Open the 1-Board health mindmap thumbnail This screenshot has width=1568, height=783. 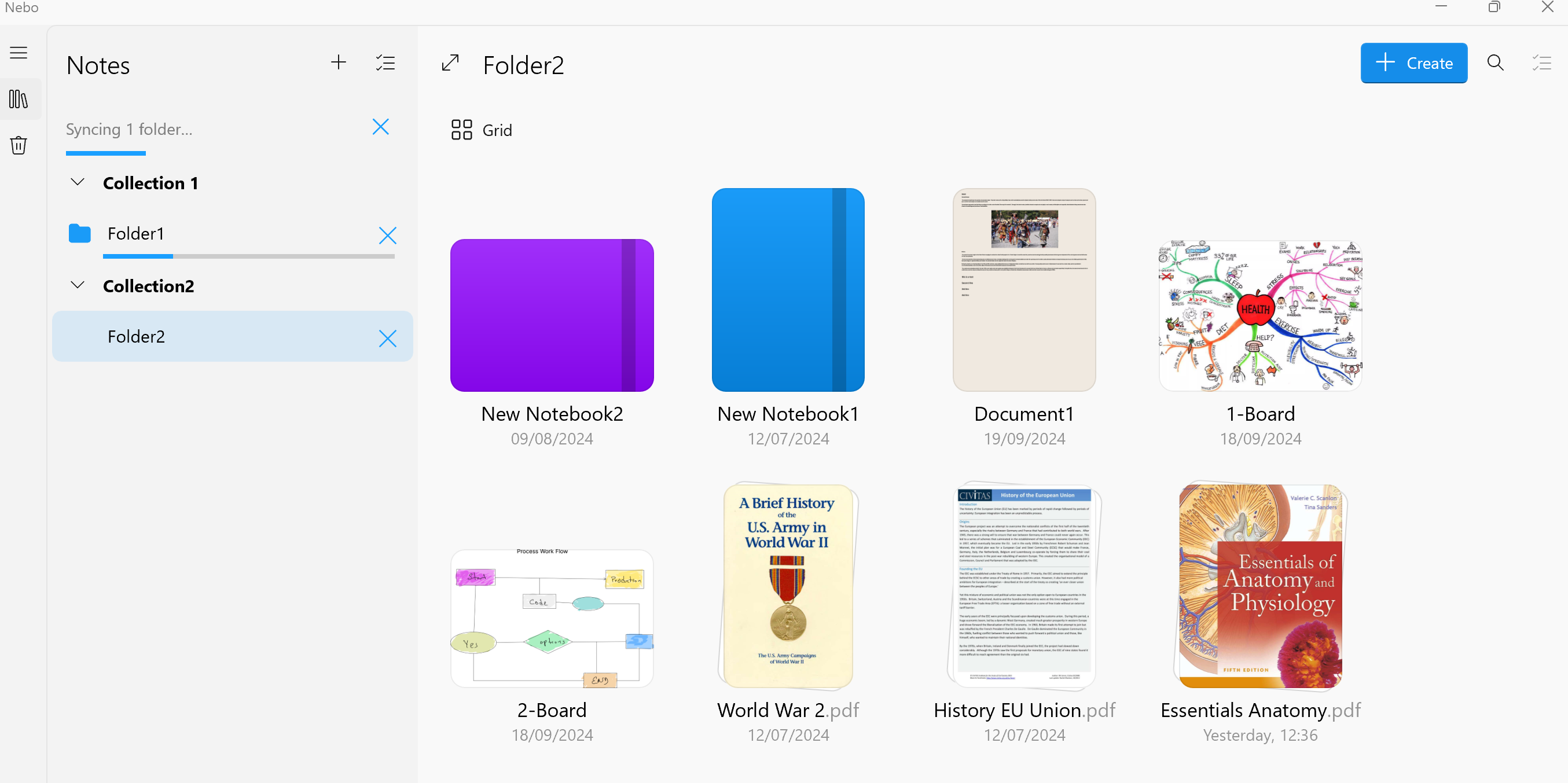tap(1260, 315)
